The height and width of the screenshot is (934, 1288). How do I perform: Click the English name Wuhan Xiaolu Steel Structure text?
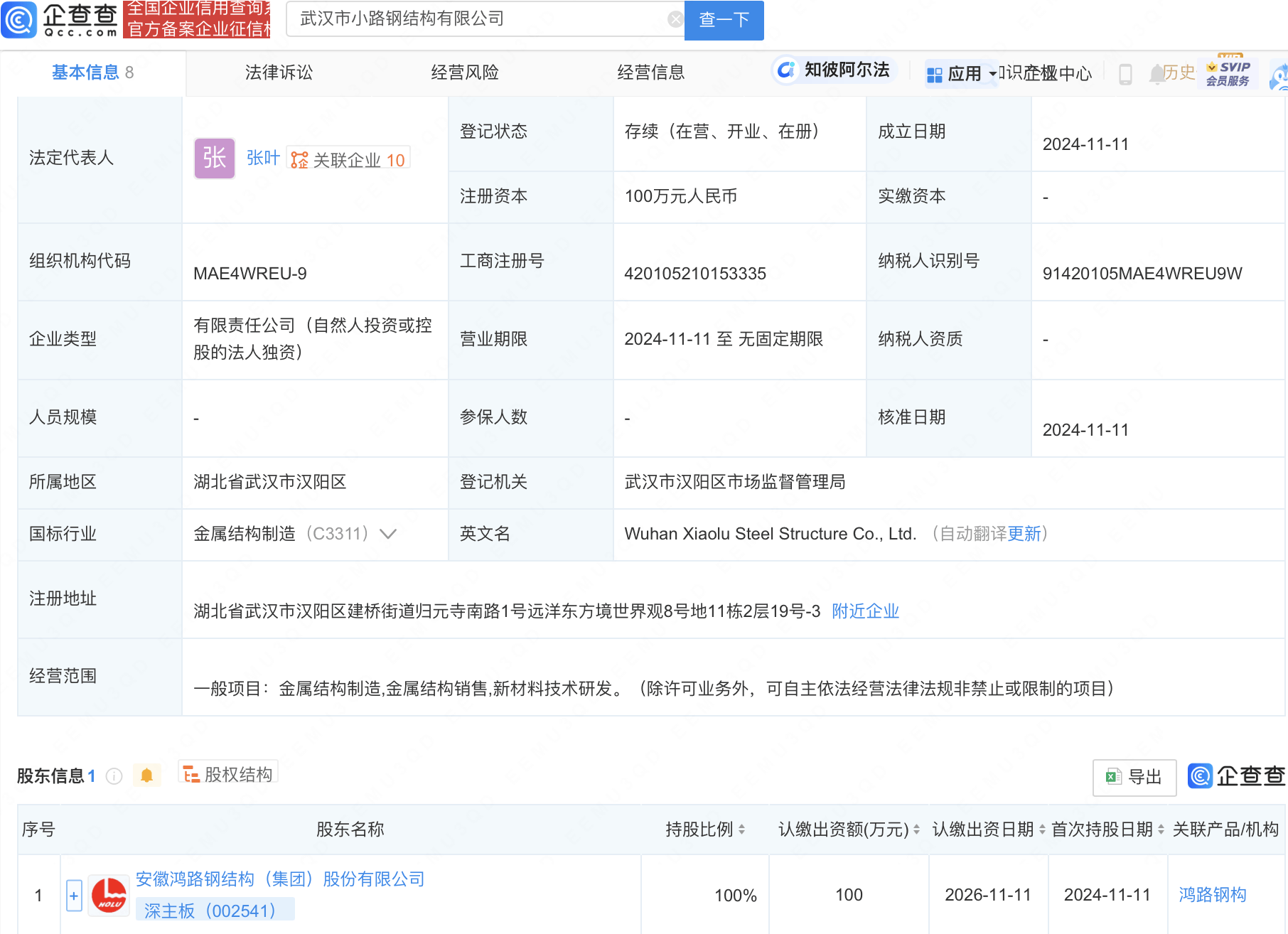point(771,534)
